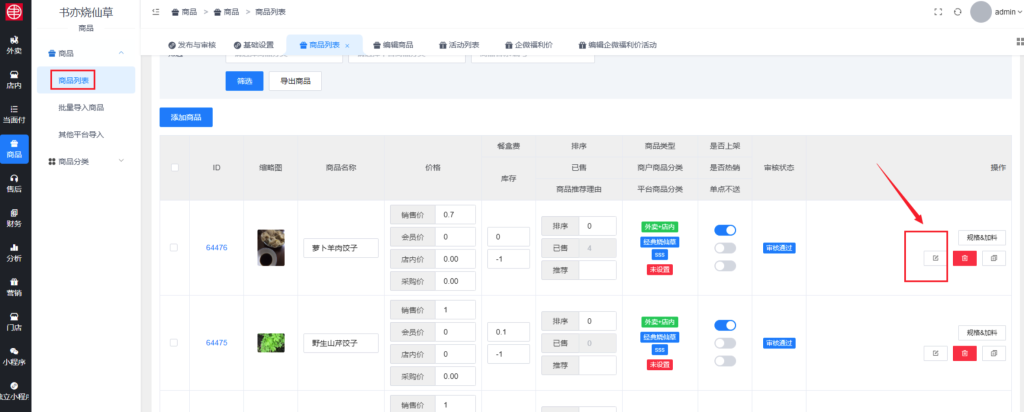Click the 添加商品 button
This screenshot has width=1024, height=412.
(186, 117)
